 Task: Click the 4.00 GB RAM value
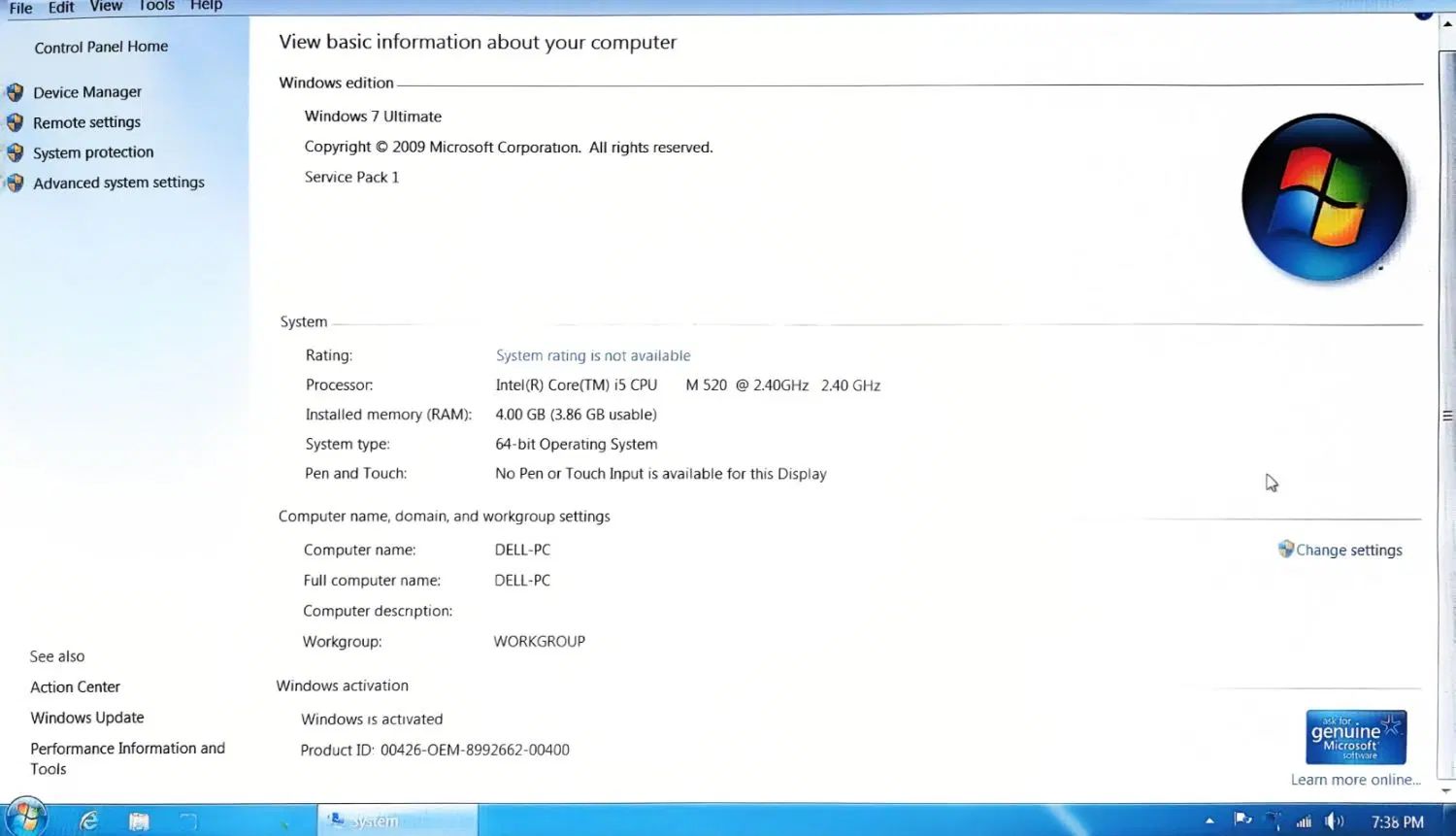[576, 415]
